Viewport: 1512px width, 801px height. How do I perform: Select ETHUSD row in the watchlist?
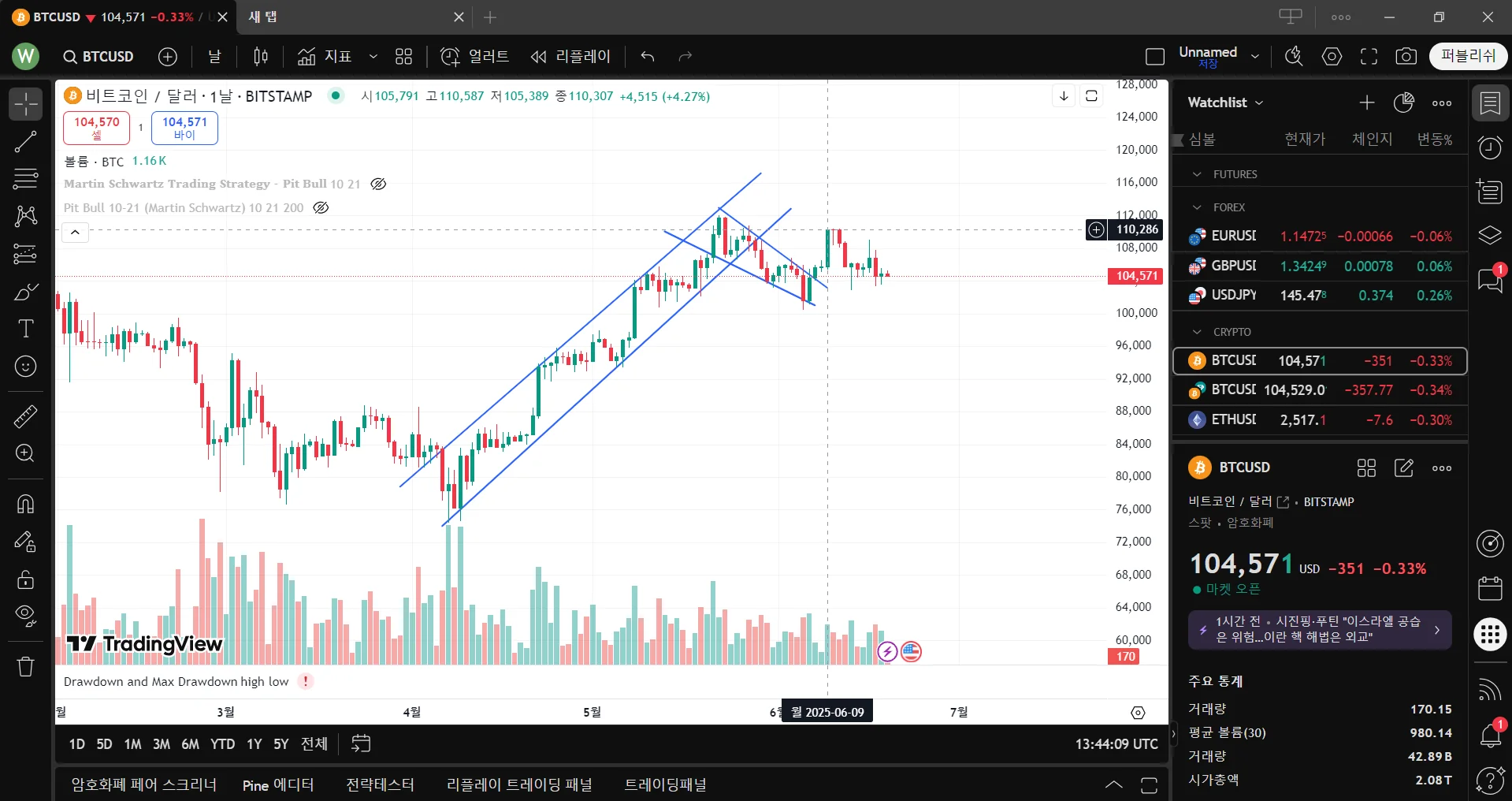1320,420
